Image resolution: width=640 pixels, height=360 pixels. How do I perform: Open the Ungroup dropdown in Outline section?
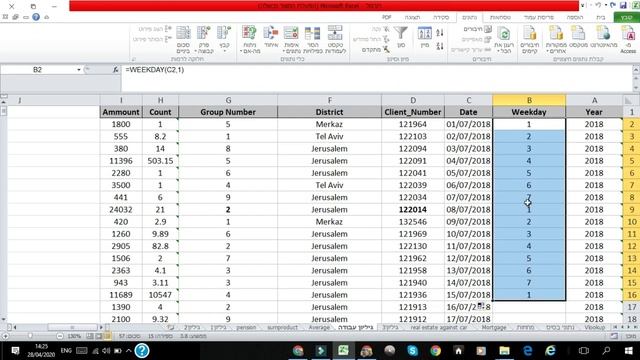[204, 40]
